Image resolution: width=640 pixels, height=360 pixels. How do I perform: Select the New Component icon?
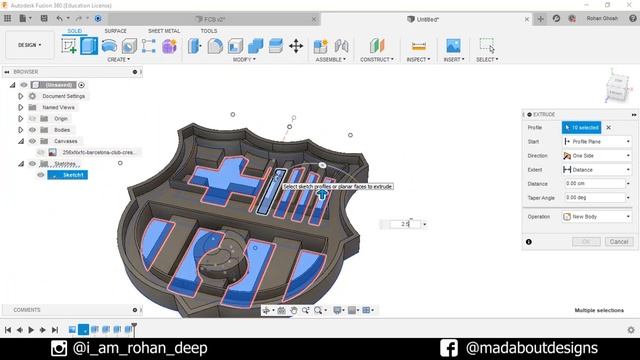(x=320, y=46)
